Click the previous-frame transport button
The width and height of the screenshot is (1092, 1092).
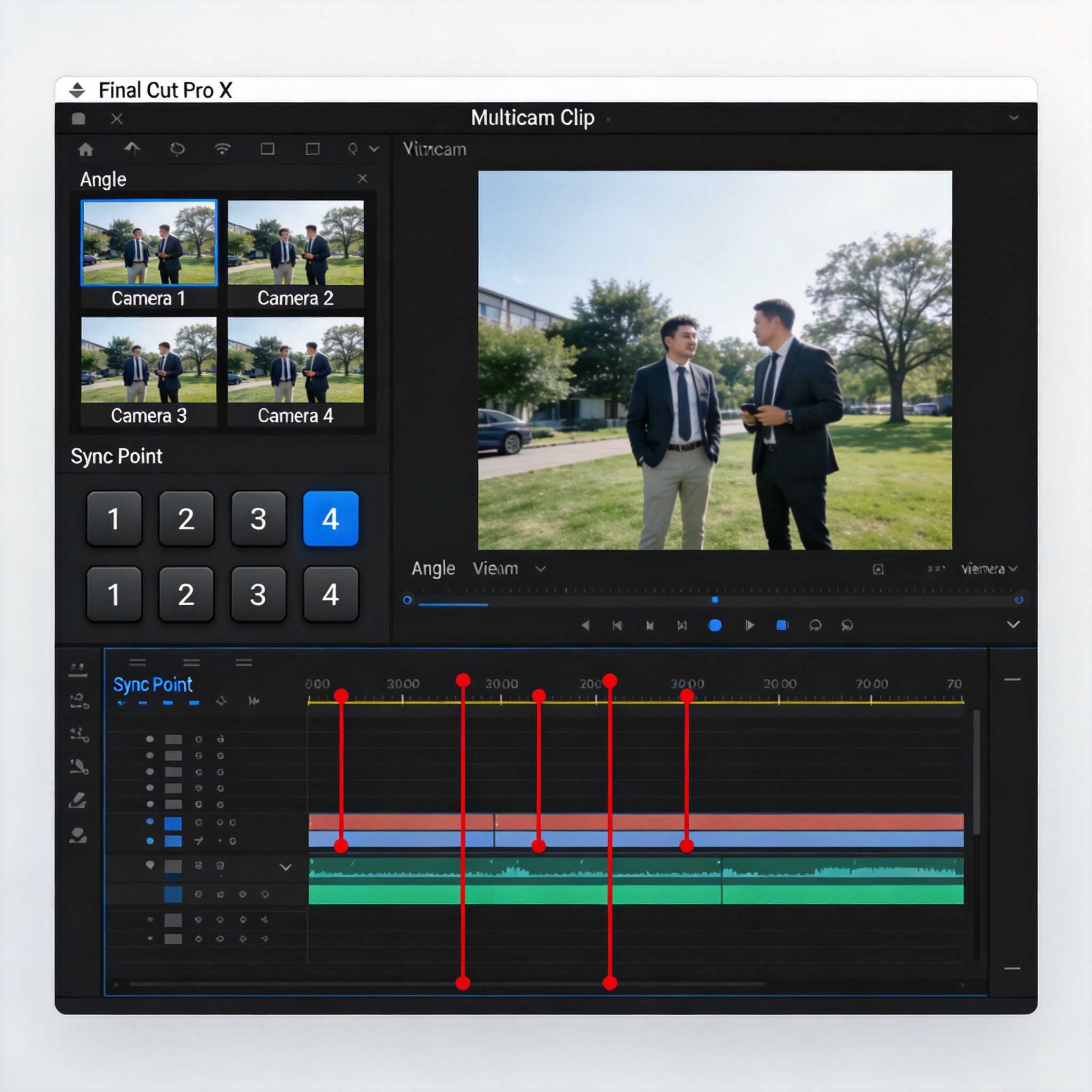649,625
